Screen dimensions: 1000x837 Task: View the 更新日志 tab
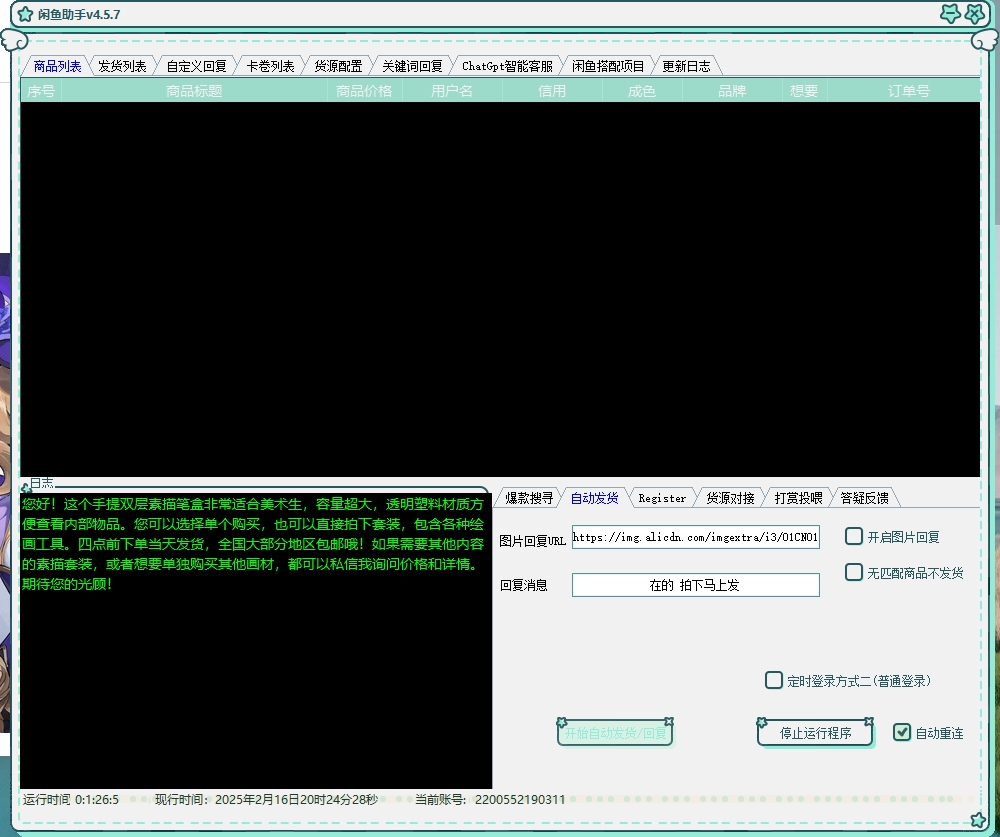coord(686,66)
